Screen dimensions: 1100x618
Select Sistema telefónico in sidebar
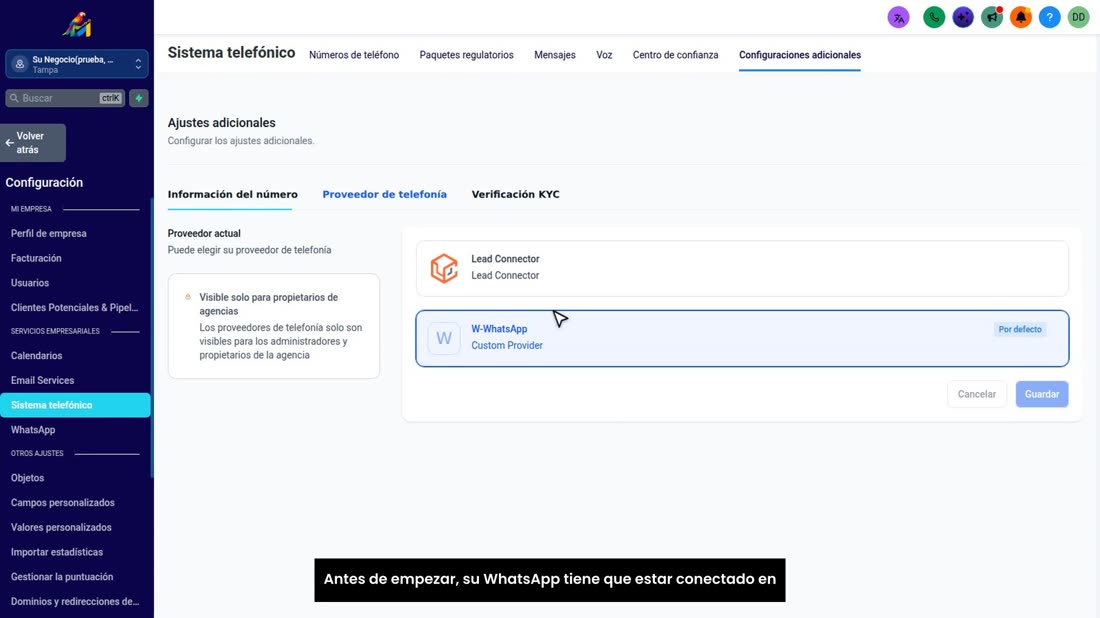click(x=75, y=405)
